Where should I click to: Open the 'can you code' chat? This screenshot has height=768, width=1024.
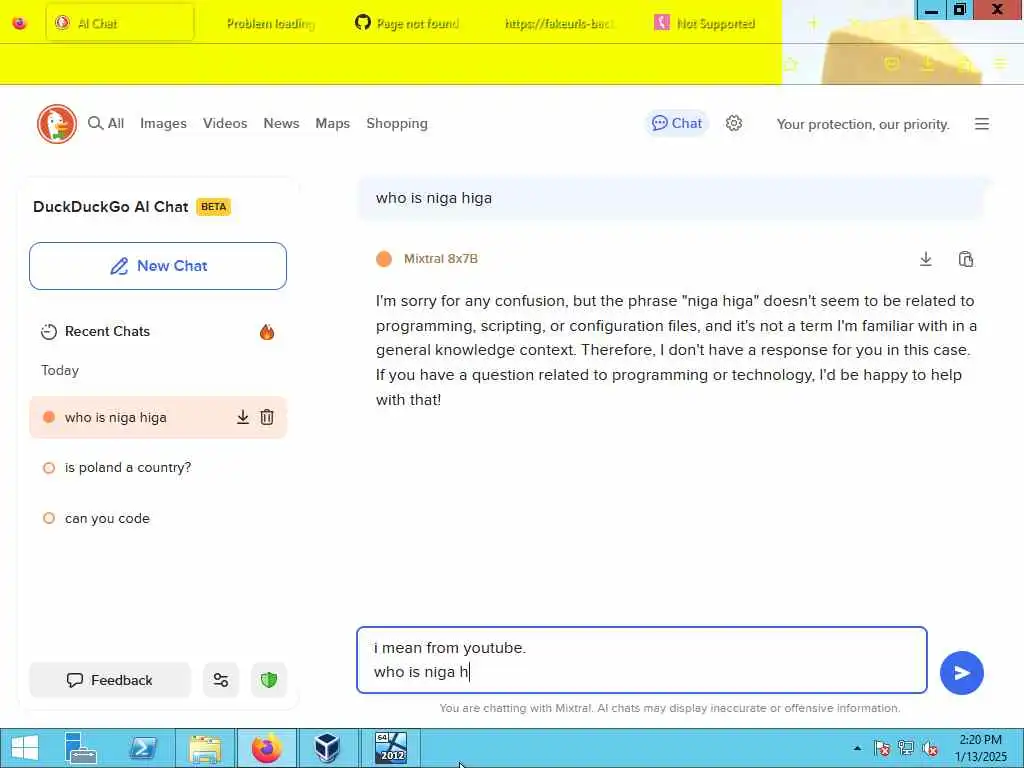click(158, 519)
